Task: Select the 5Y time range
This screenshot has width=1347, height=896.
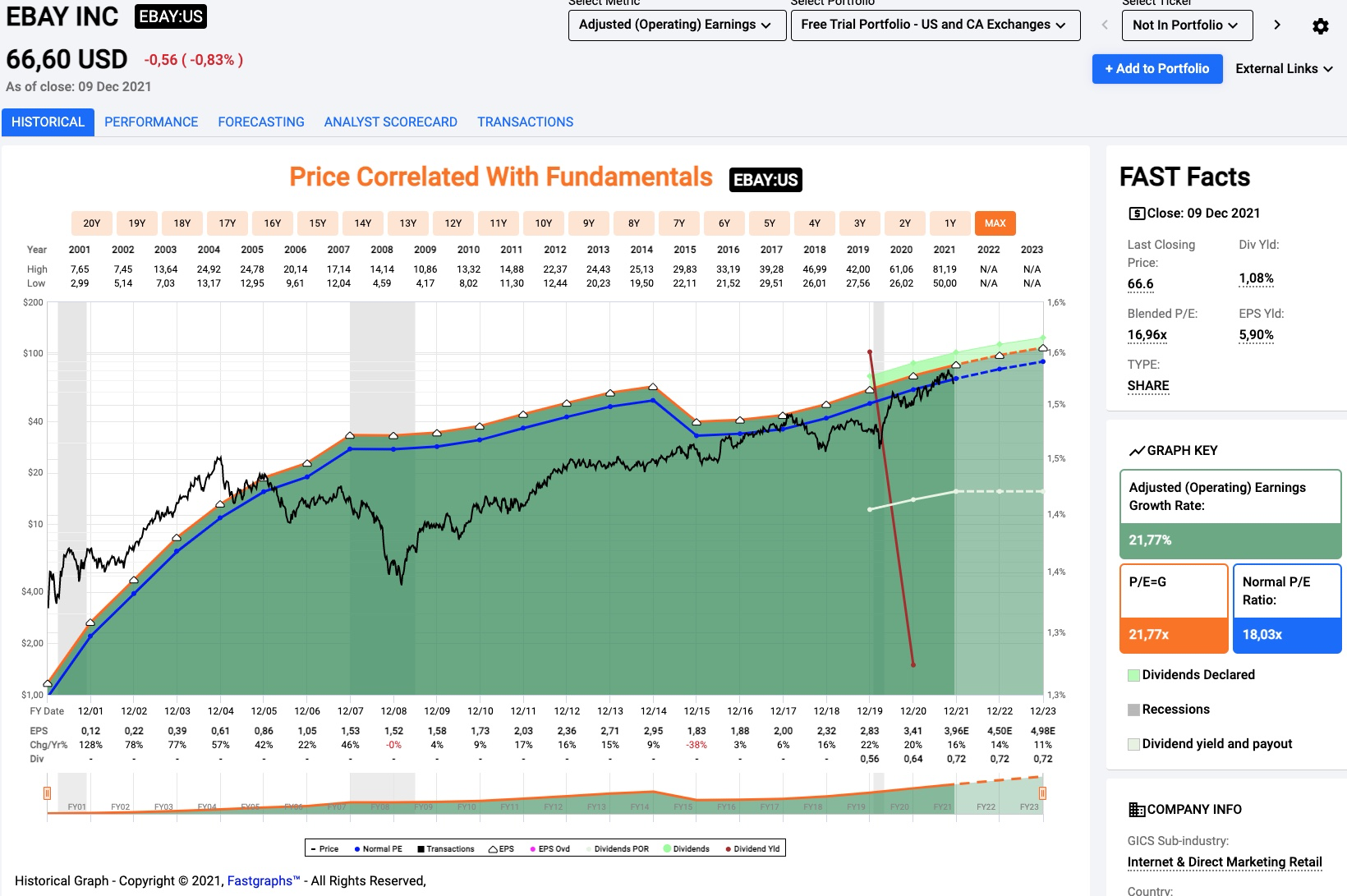Action: click(x=770, y=223)
